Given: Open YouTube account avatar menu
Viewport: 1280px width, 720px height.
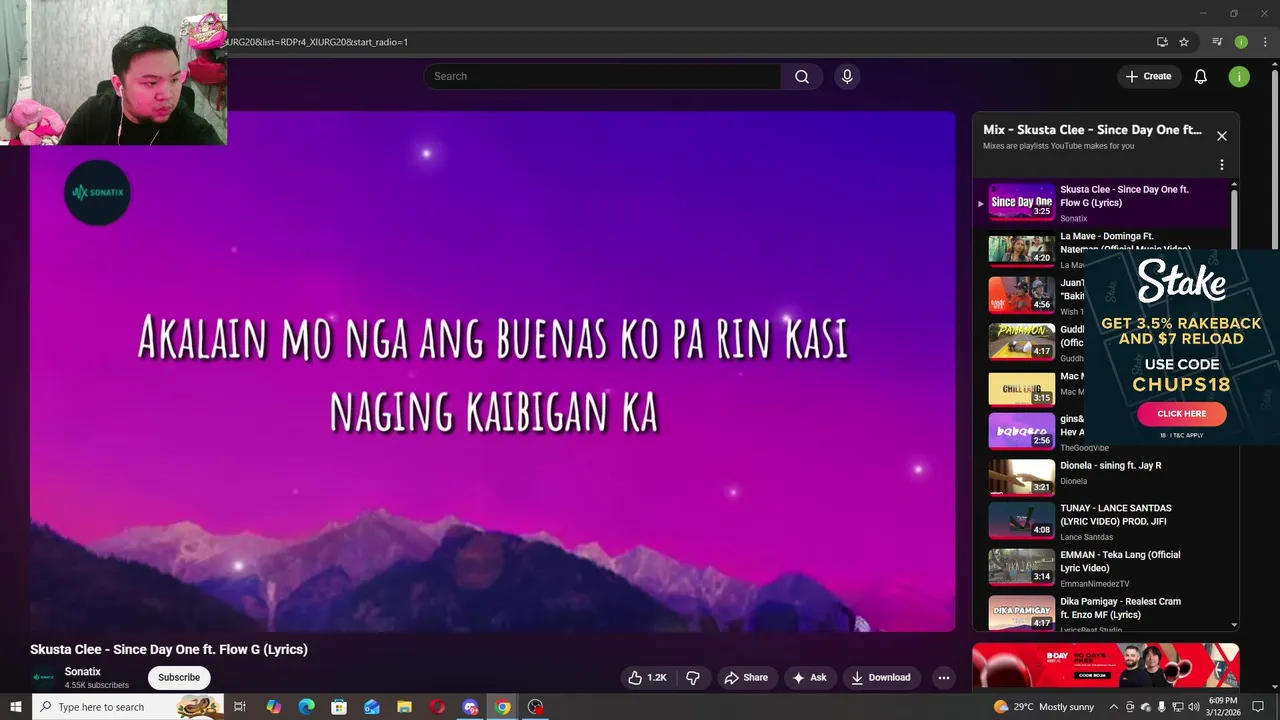Looking at the screenshot, I should click(1239, 77).
